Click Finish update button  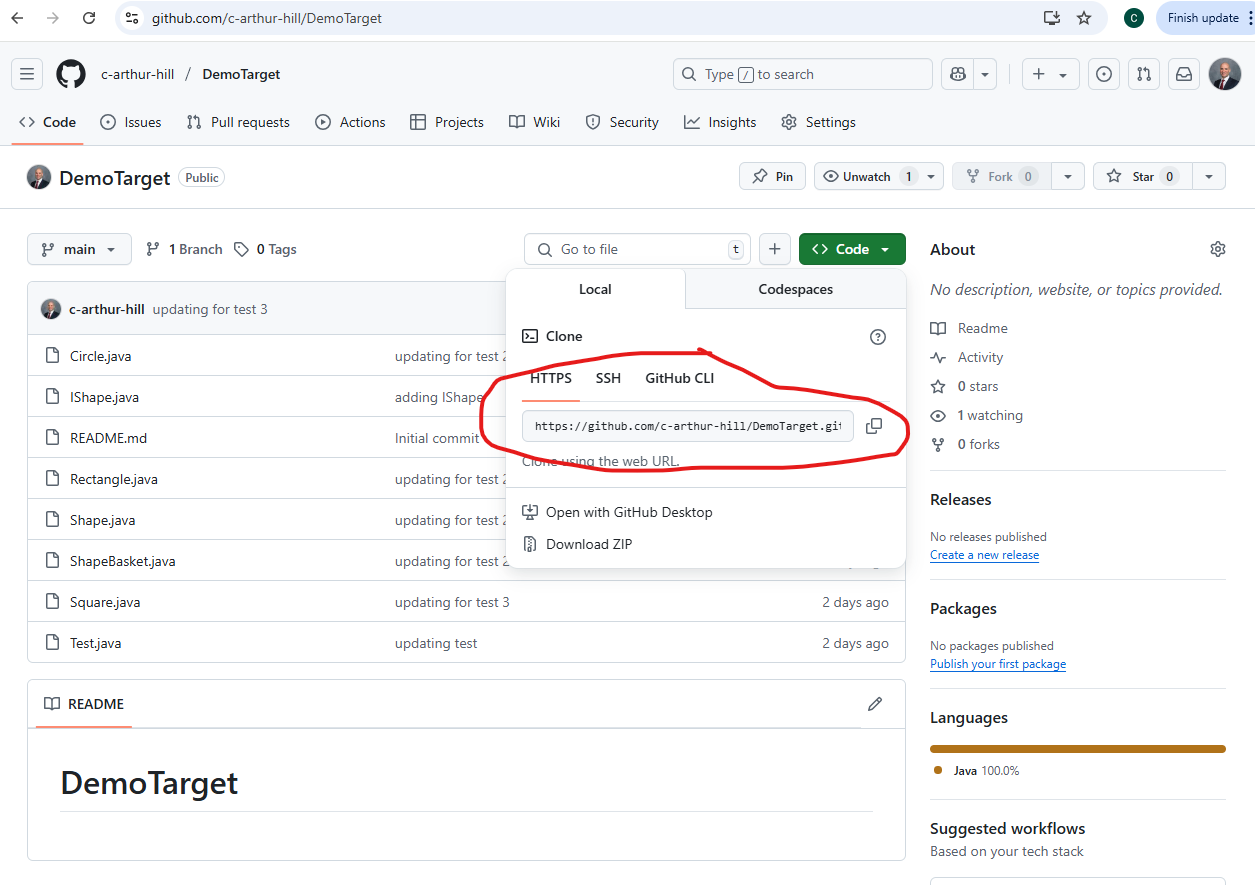1203,18
